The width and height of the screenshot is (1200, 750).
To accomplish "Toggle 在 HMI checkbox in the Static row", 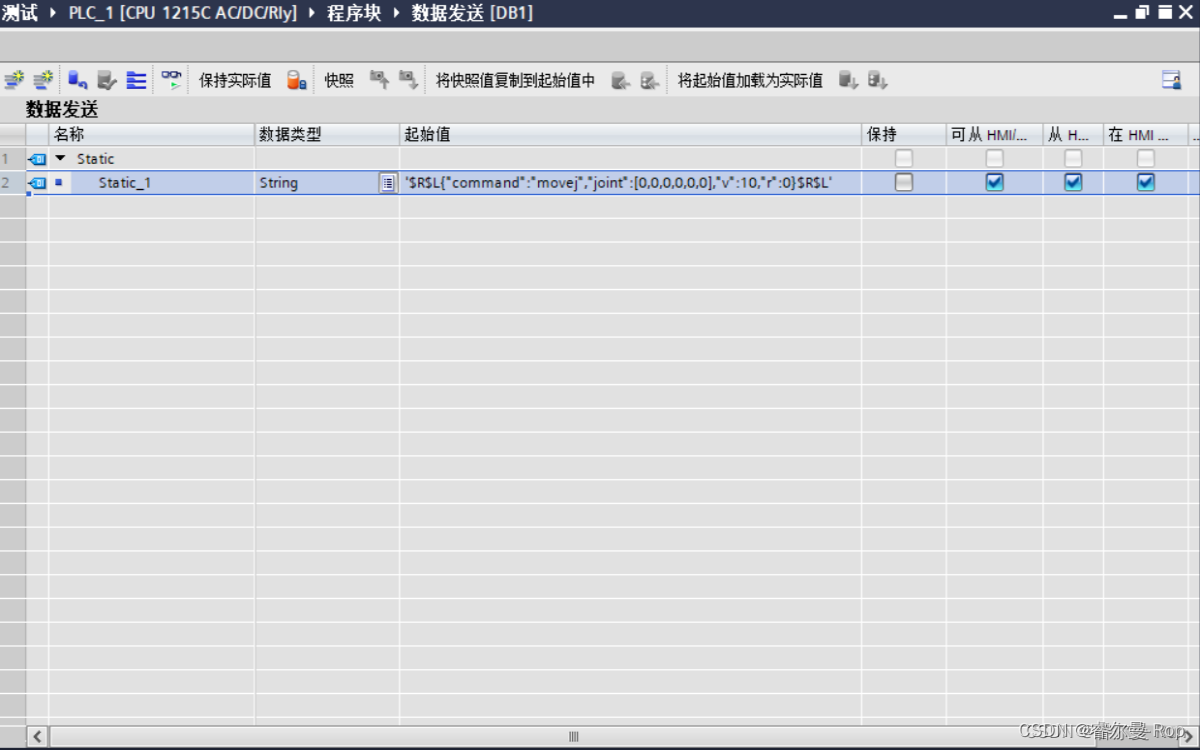I will [x=1146, y=158].
